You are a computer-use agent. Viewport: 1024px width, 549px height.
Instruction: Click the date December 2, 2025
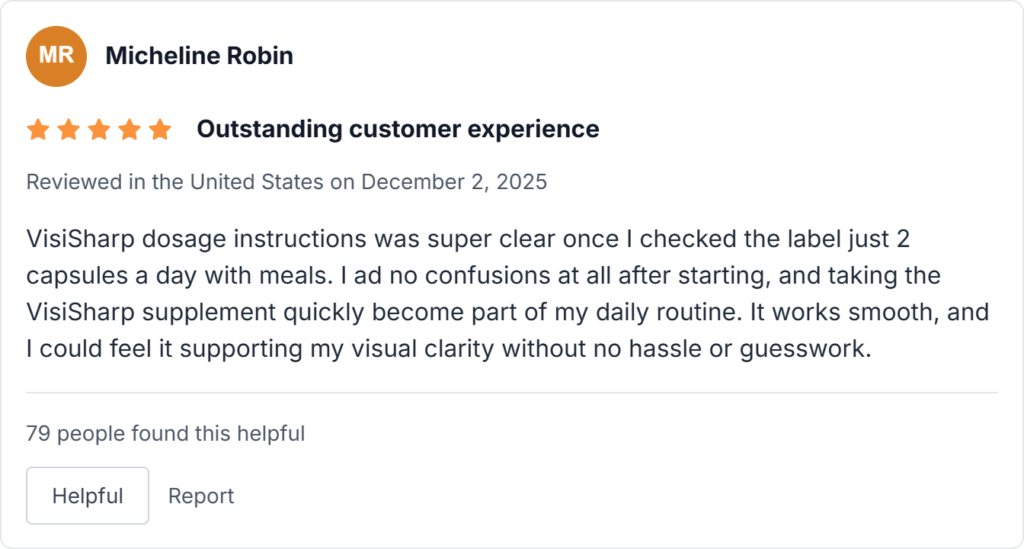coord(454,182)
